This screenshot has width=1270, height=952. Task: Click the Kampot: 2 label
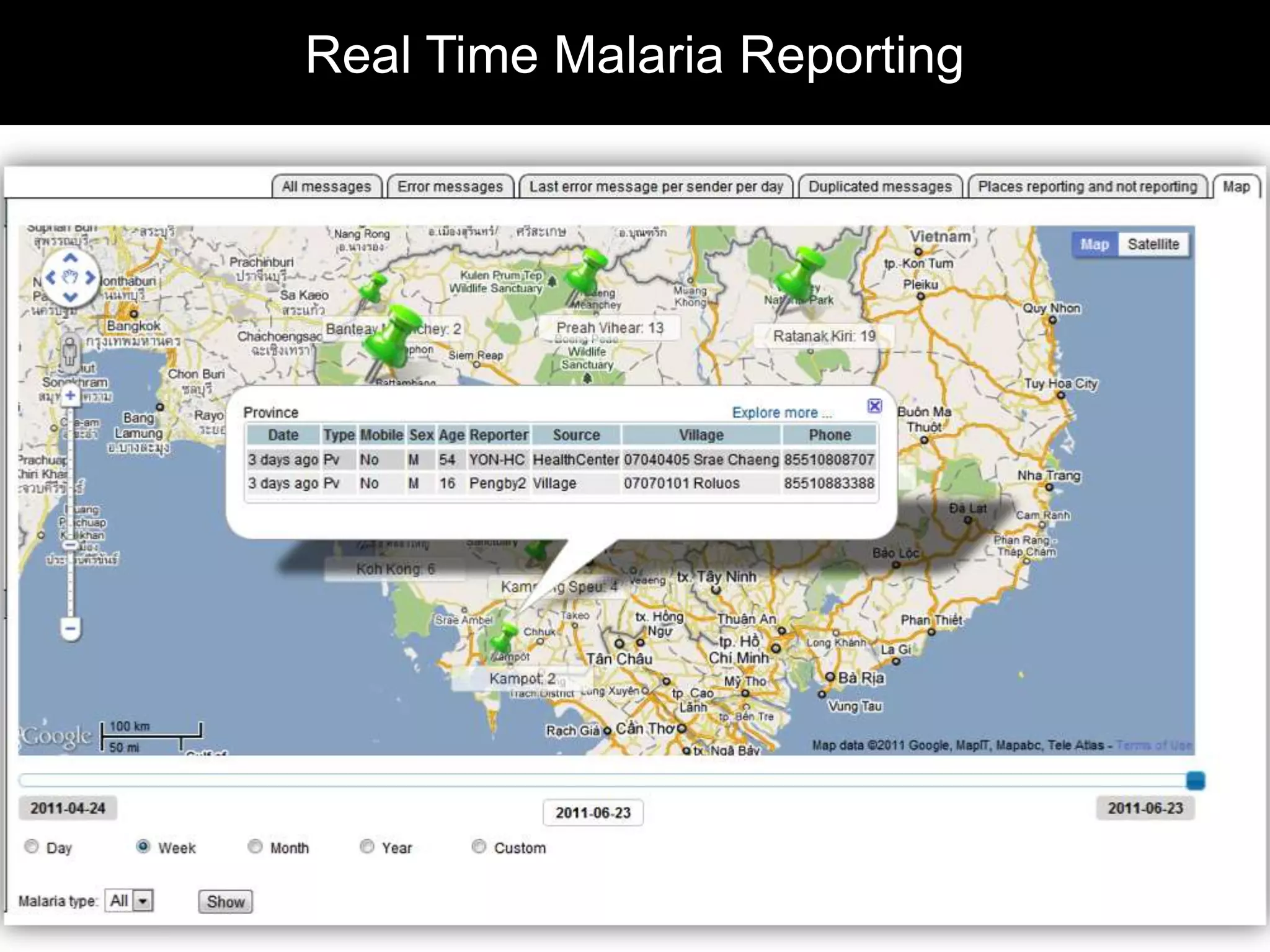(x=522, y=679)
